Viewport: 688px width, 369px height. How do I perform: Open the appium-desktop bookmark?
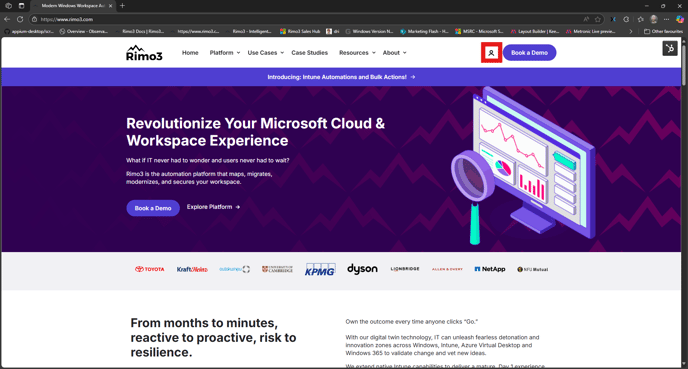pyautogui.click(x=29, y=32)
